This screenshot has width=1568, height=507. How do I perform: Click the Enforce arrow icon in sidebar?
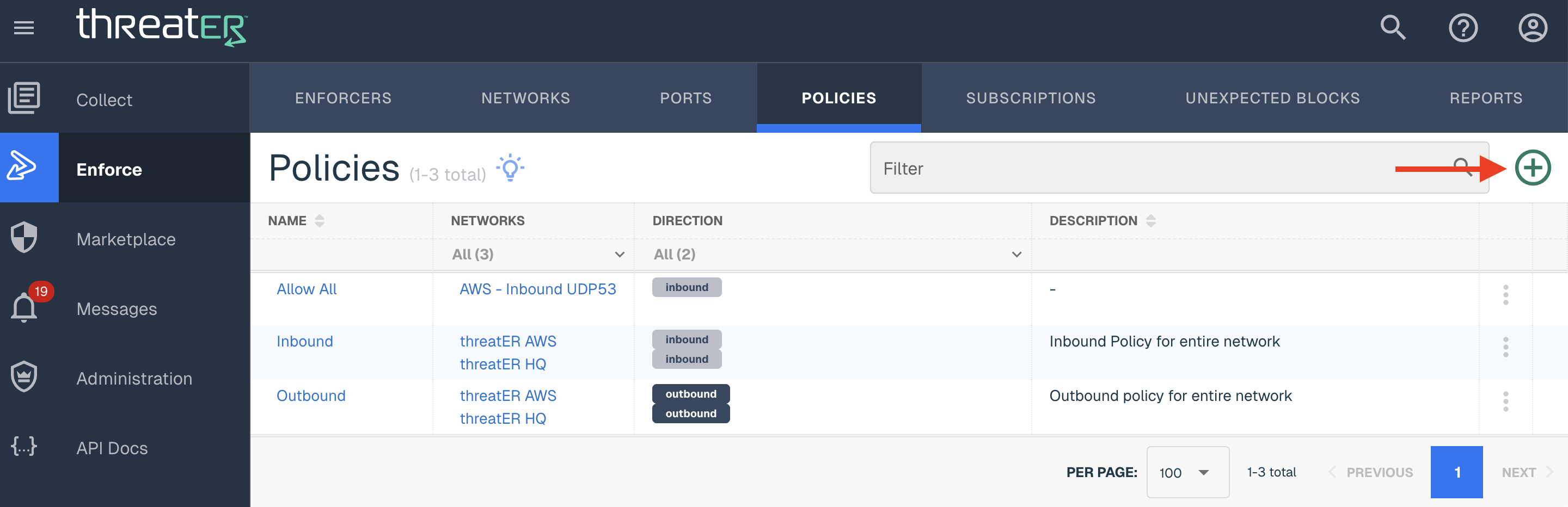tap(22, 165)
